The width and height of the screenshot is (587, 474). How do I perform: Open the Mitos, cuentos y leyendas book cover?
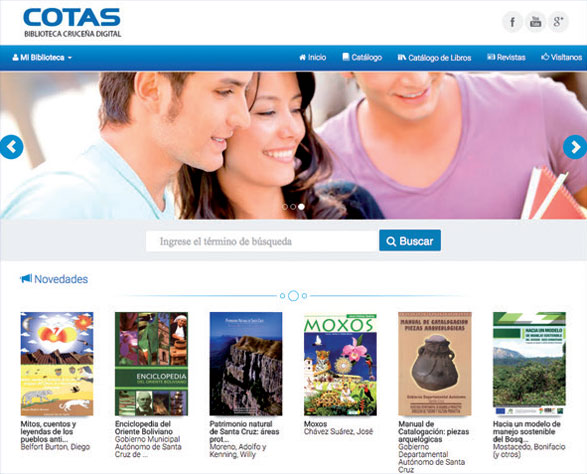57,364
